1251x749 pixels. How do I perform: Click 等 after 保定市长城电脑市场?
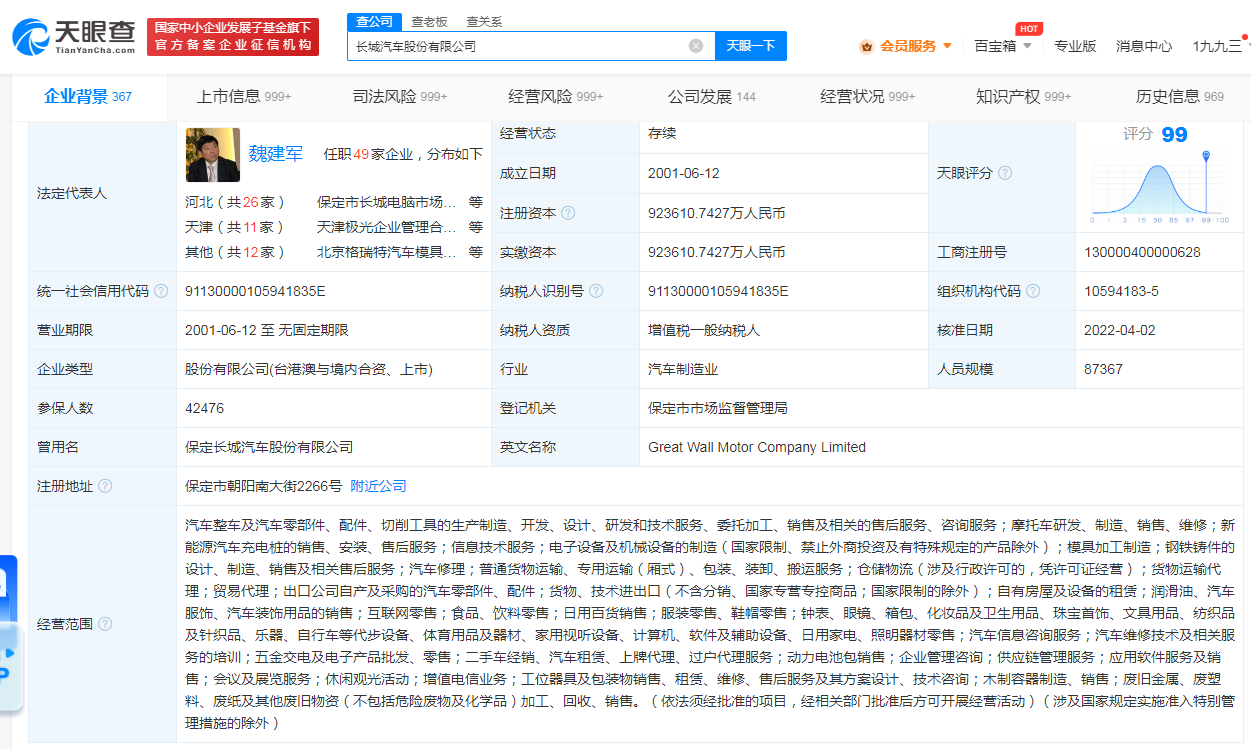476,201
